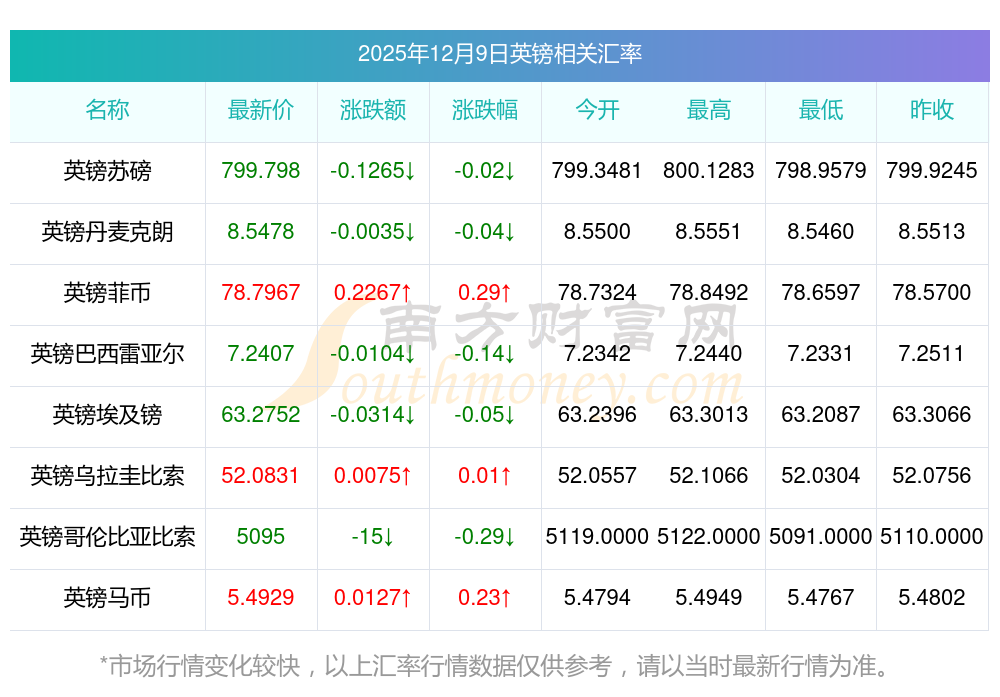1000x697 pixels.
Task: Click opening value 799.3481
Action: click(x=597, y=171)
